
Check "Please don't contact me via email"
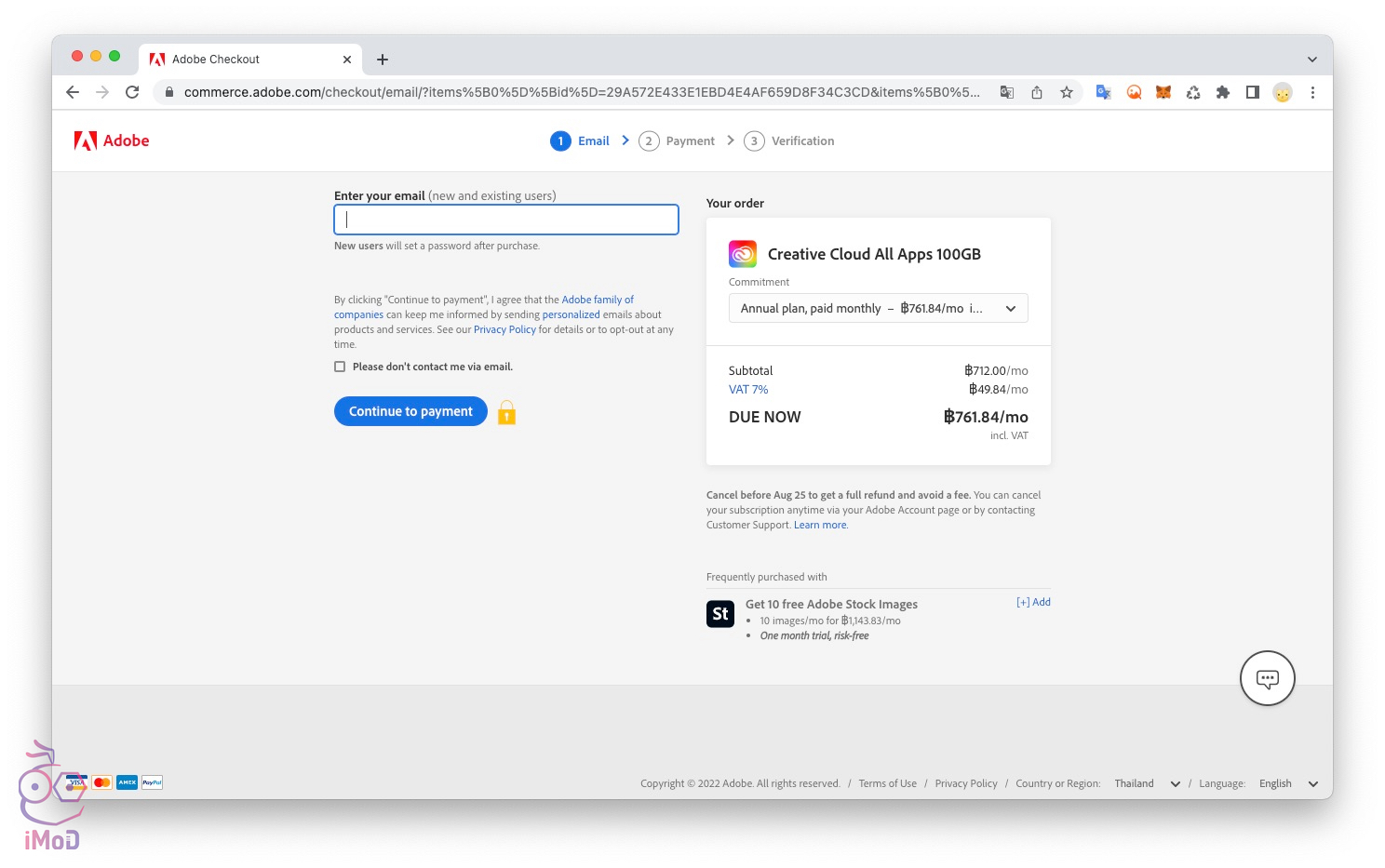click(340, 367)
